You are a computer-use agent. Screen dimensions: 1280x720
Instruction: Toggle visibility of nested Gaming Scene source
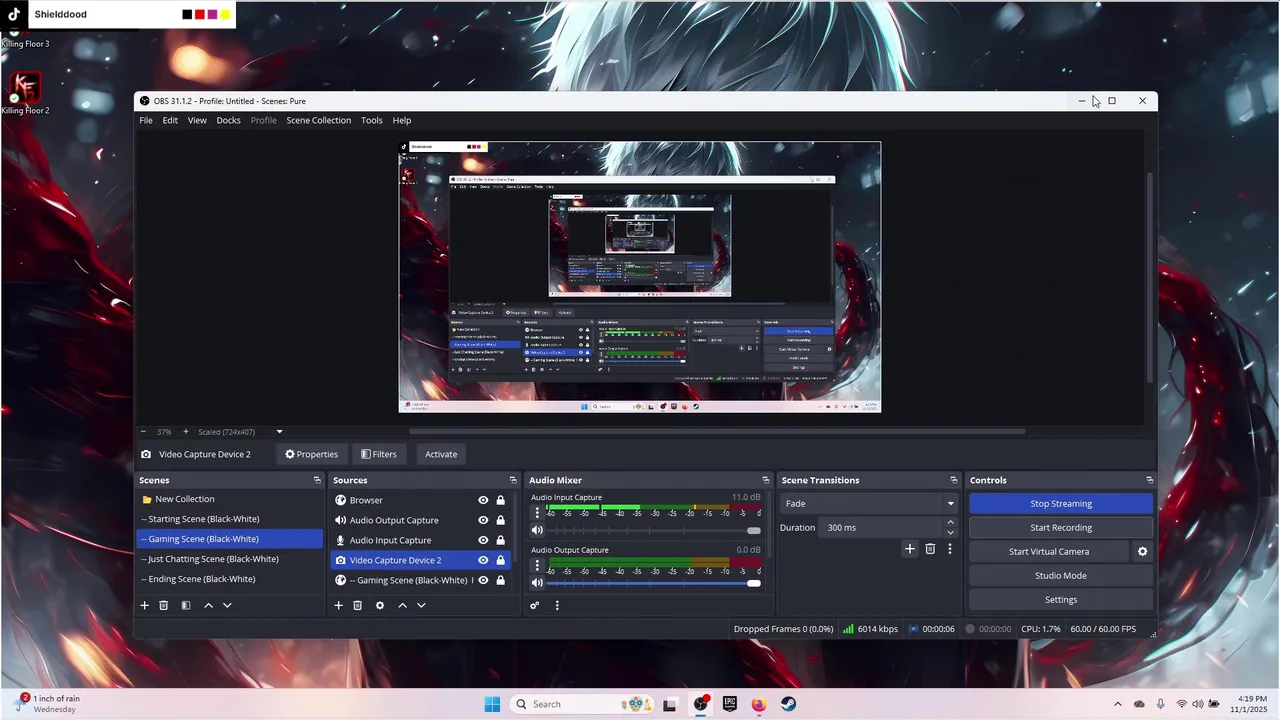point(483,580)
